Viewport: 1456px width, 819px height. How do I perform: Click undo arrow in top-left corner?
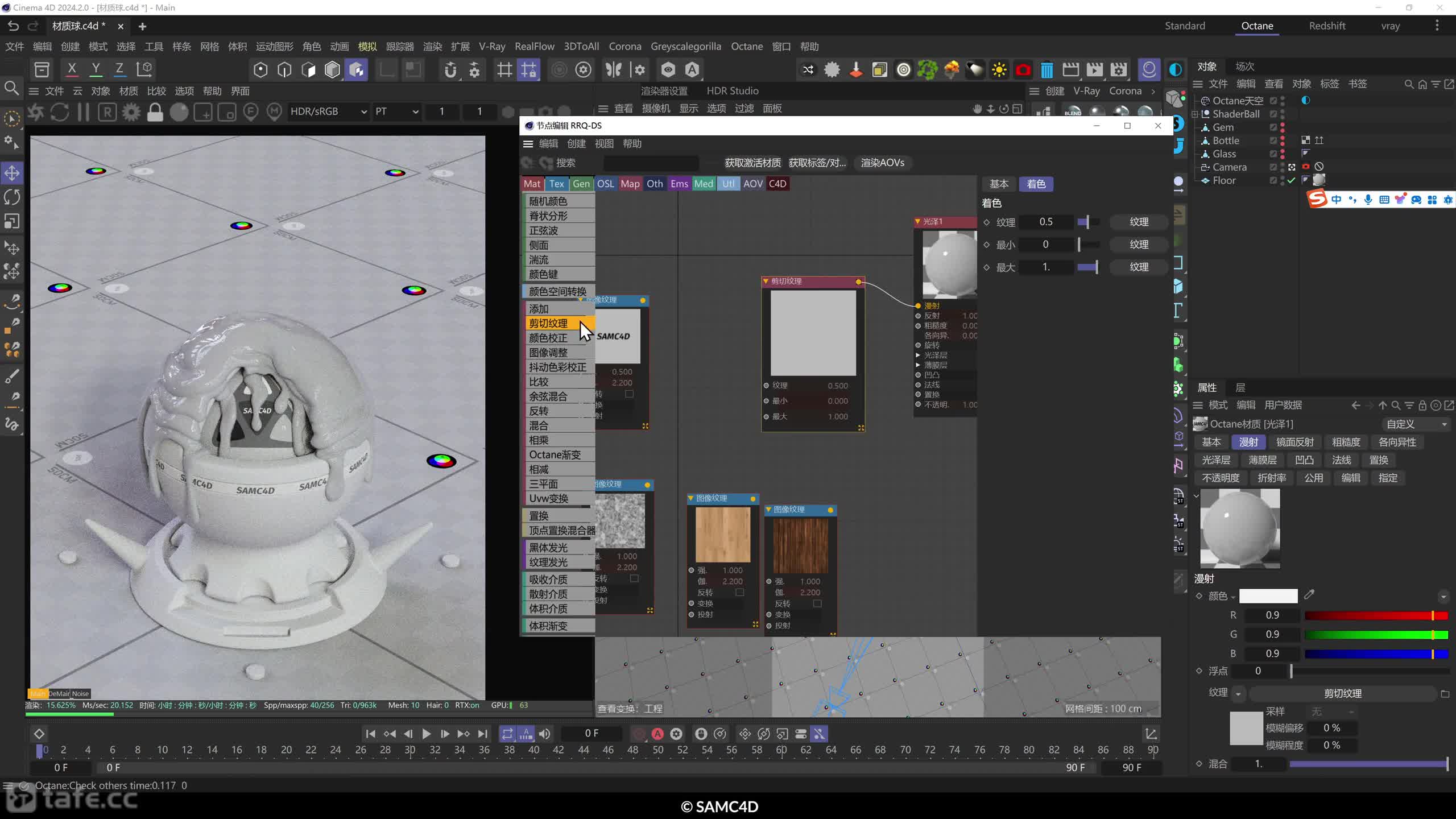14,26
